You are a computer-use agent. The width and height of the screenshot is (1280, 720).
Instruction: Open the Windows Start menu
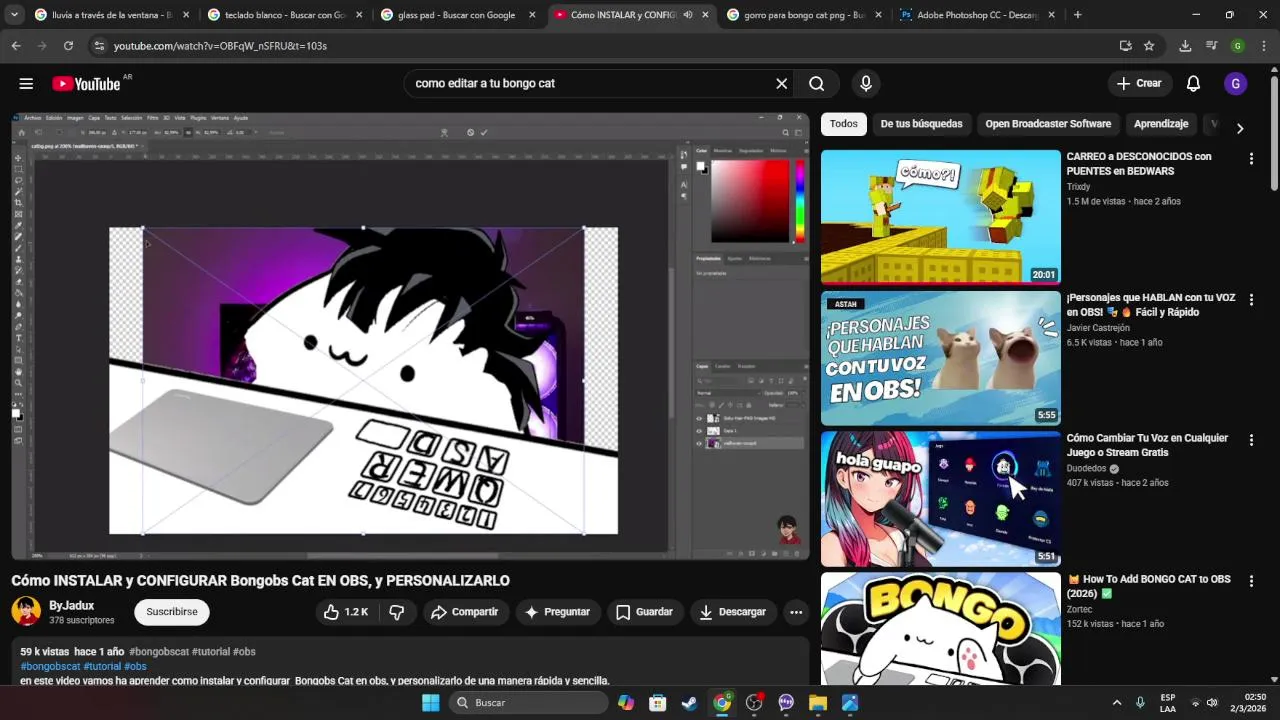coord(430,703)
